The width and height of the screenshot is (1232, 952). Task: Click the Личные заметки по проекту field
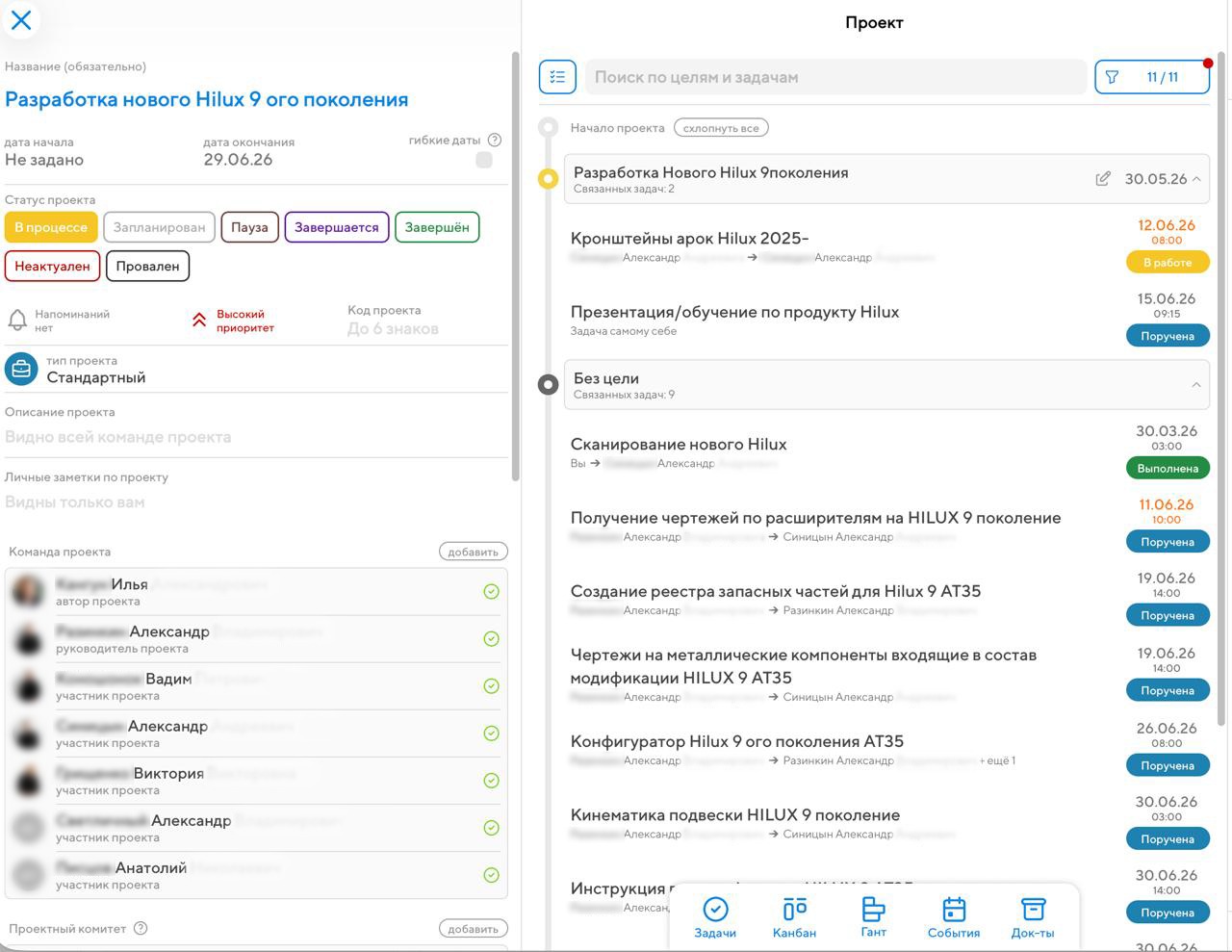click(x=256, y=502)
